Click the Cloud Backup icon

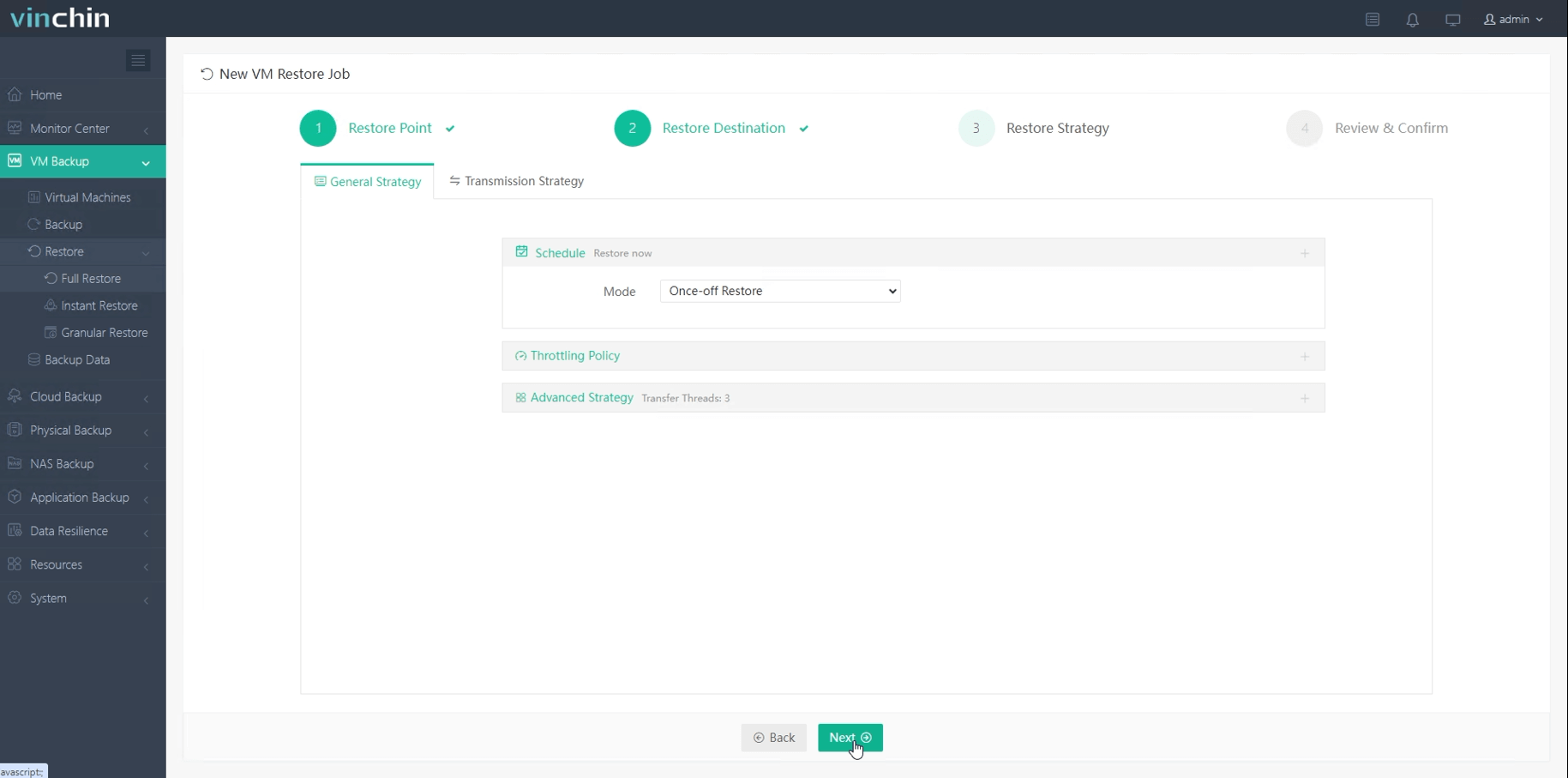15,396
